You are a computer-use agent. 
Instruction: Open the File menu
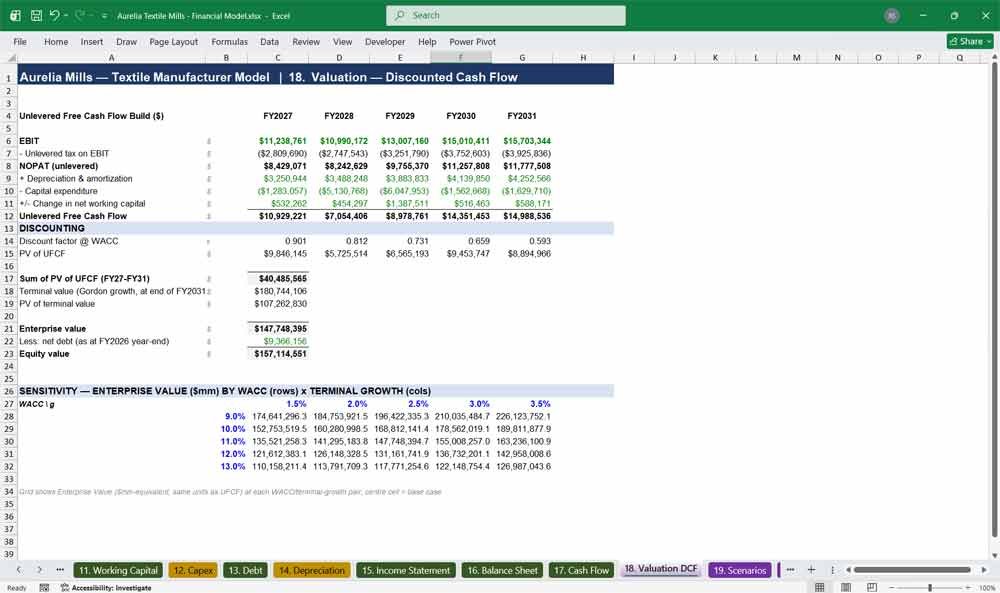[20, 41]
